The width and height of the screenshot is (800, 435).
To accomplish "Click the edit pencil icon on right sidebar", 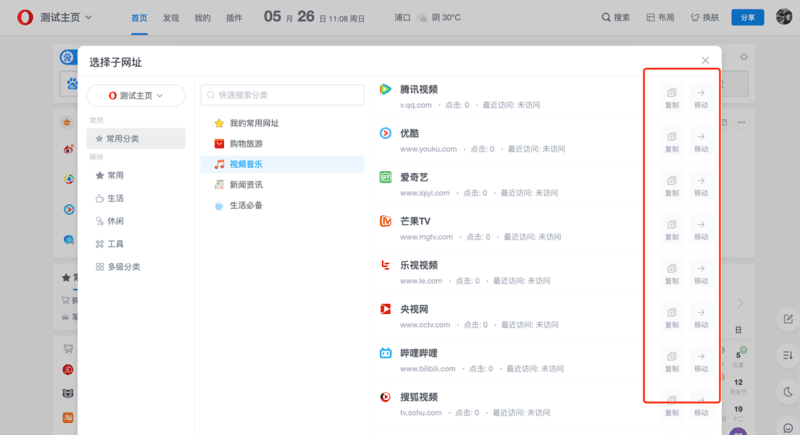I will click(788, 319).
